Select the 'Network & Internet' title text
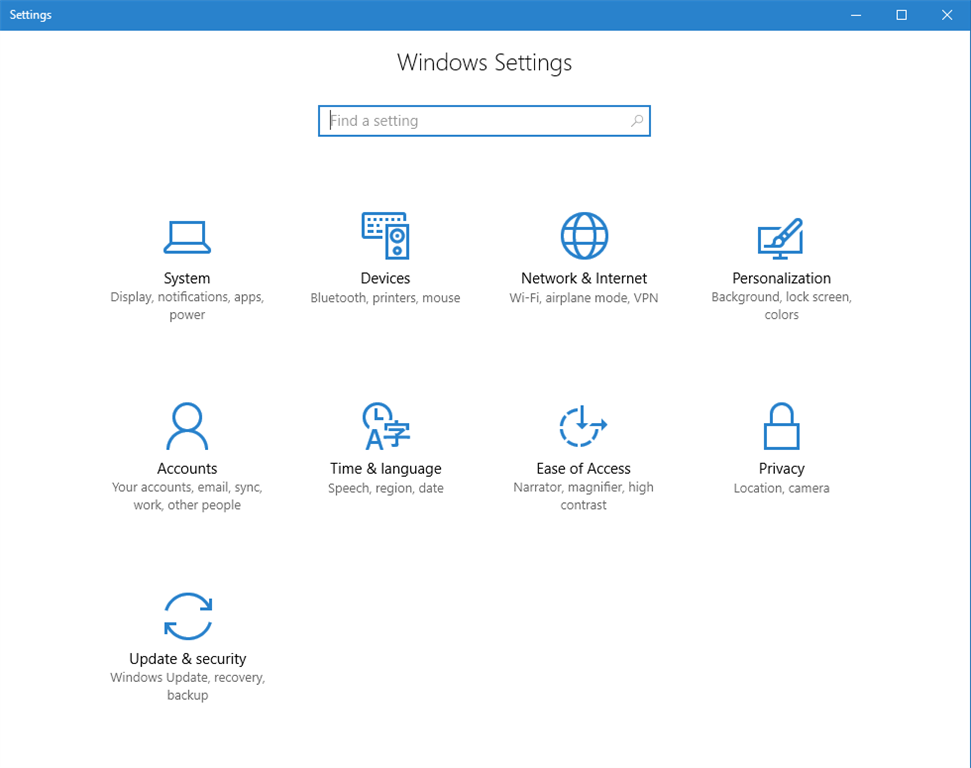The image size is (971, 768). (x=584, y=279)
